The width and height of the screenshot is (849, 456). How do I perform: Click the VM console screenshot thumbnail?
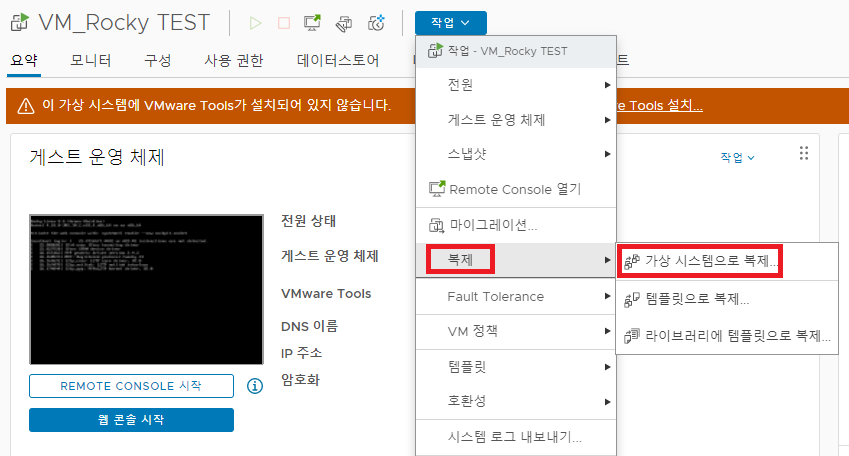point(146,290)
